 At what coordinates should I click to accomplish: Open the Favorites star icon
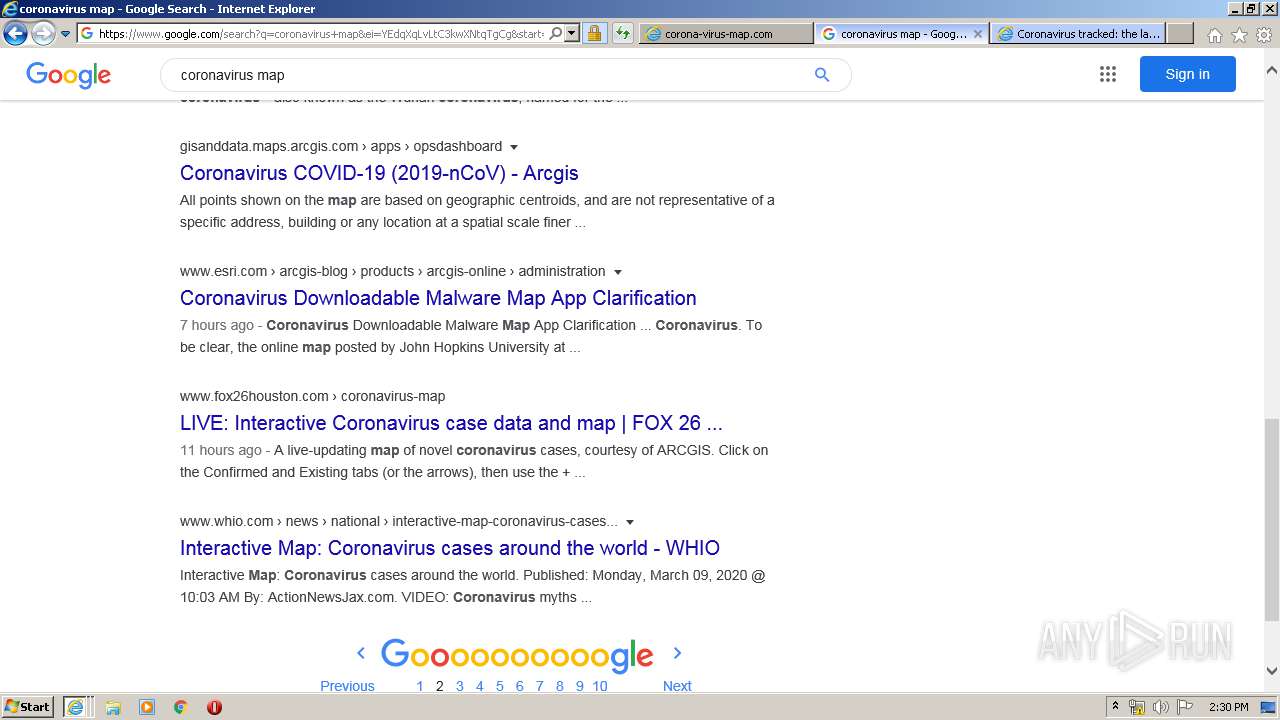coord(1239,35)
